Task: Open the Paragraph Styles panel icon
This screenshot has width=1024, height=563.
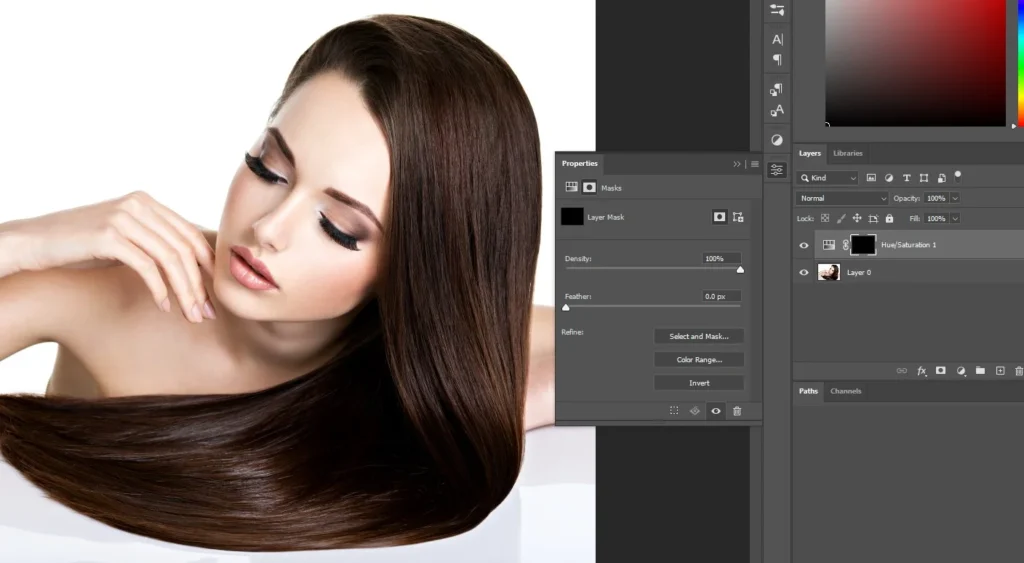Action: click(x=776, y=89)
